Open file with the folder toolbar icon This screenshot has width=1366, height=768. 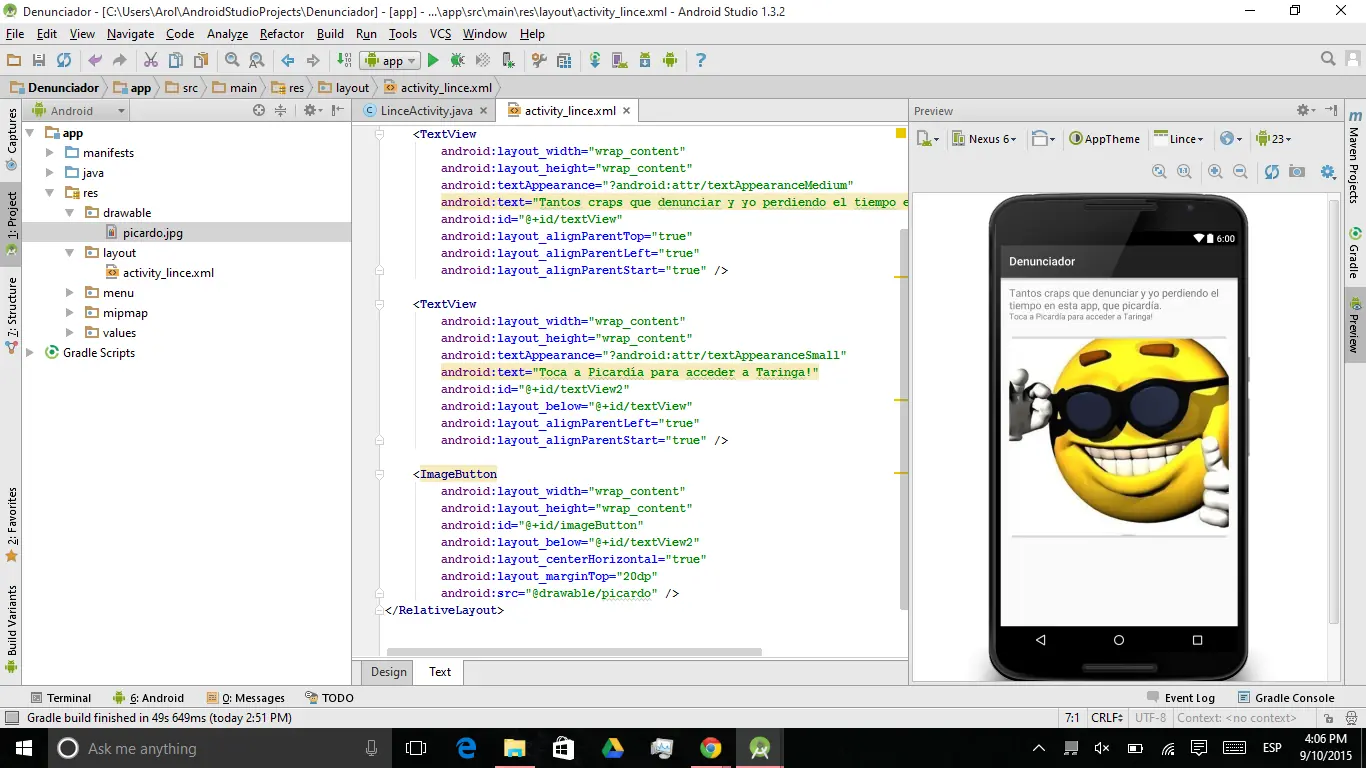14,61
